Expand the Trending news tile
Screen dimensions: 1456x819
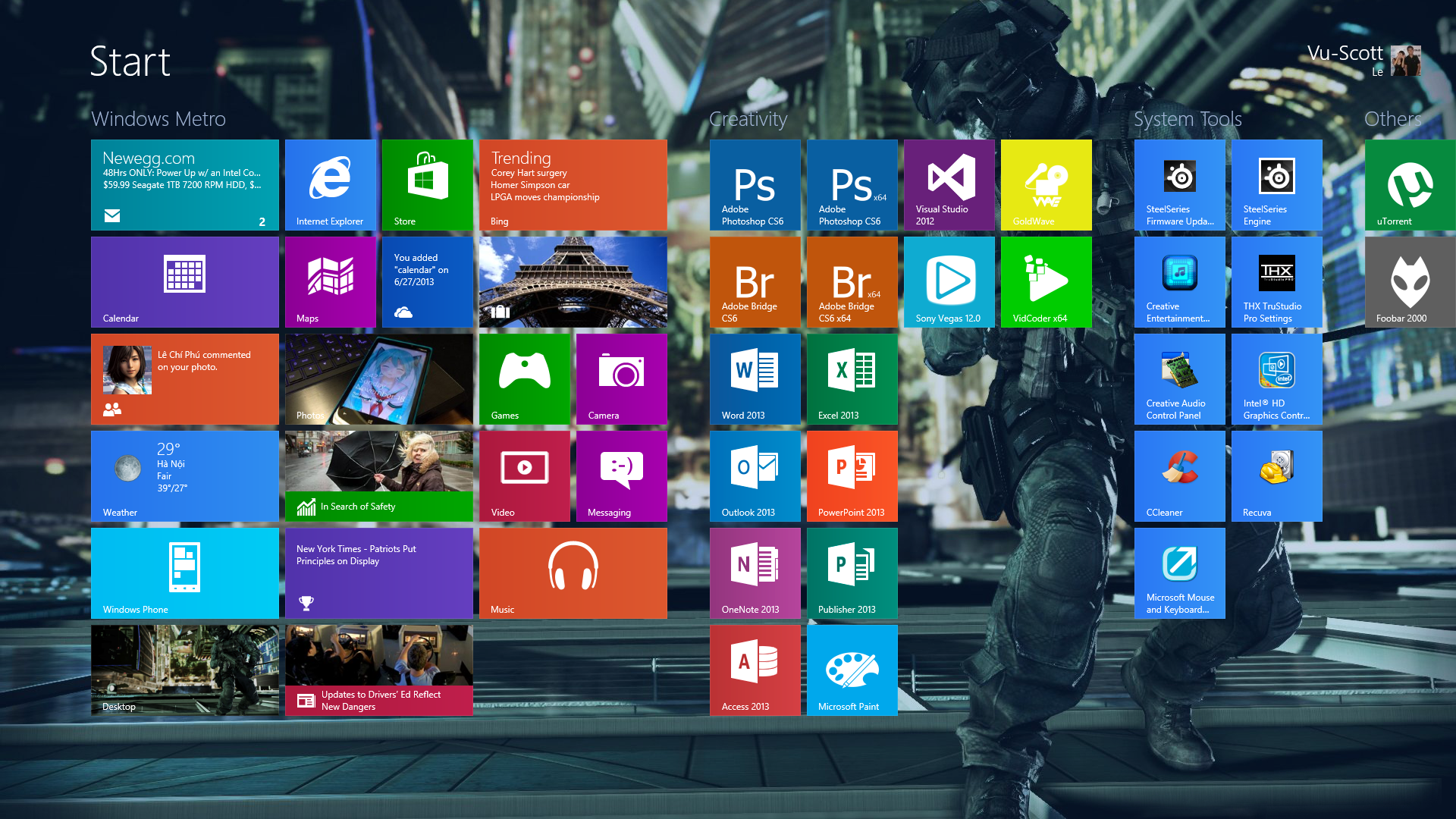[x=573, y=184]
